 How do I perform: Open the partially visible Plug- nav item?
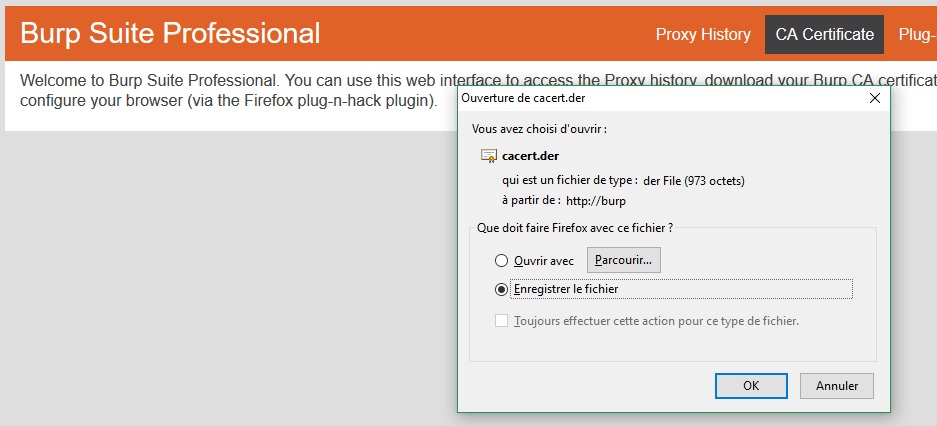pos(917,34)
